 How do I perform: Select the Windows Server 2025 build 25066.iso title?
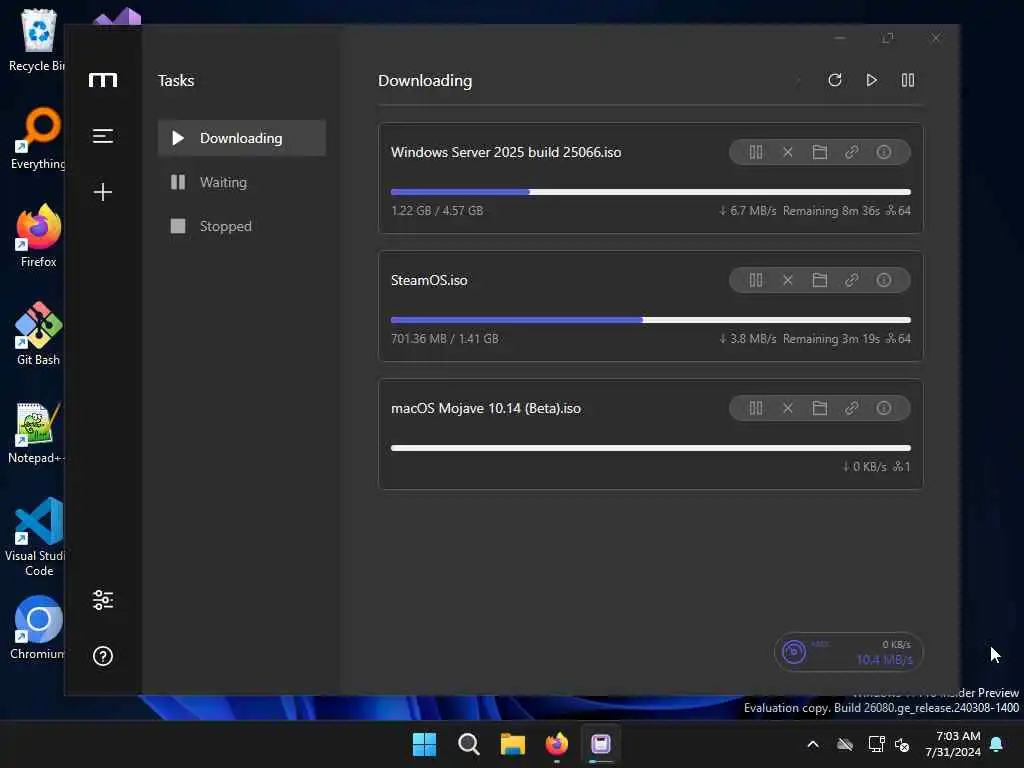pos(506,152)
